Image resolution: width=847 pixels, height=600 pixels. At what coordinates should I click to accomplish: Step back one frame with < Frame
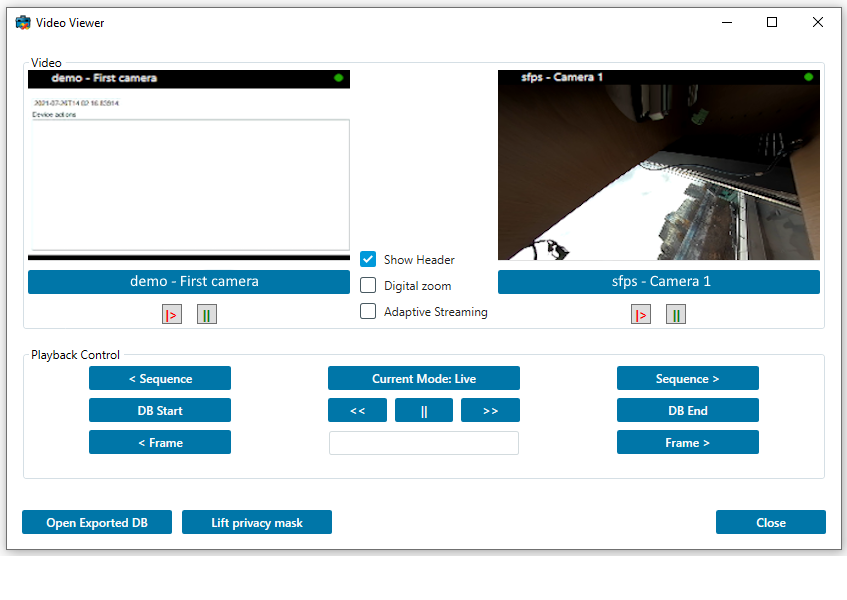(160, 442)
